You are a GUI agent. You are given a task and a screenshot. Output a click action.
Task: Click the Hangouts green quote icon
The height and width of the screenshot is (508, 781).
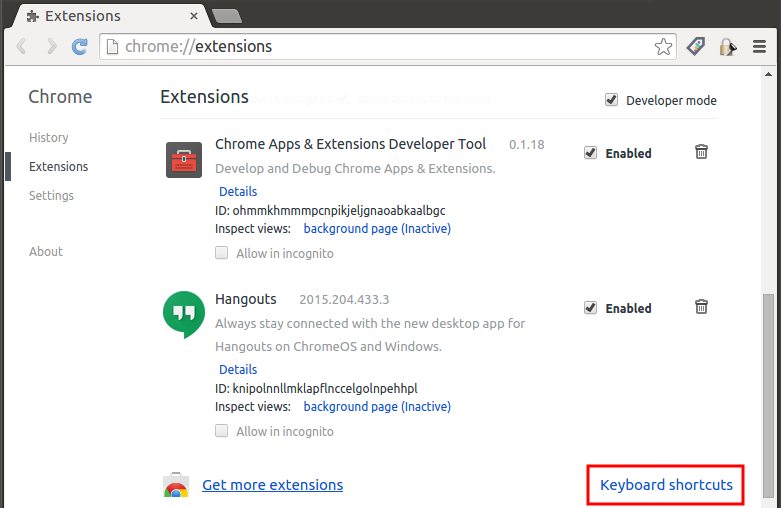[x=184, y=314]
